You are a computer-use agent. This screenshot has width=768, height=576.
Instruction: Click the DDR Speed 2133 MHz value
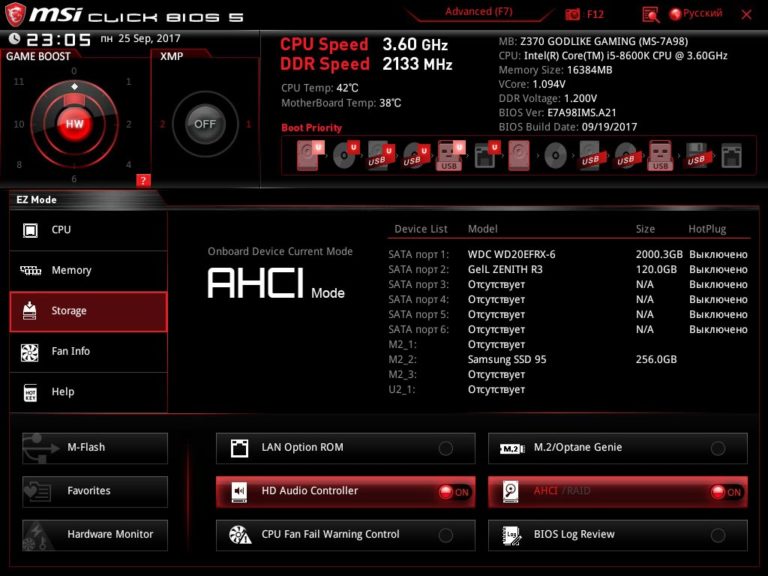click(417, 64)
